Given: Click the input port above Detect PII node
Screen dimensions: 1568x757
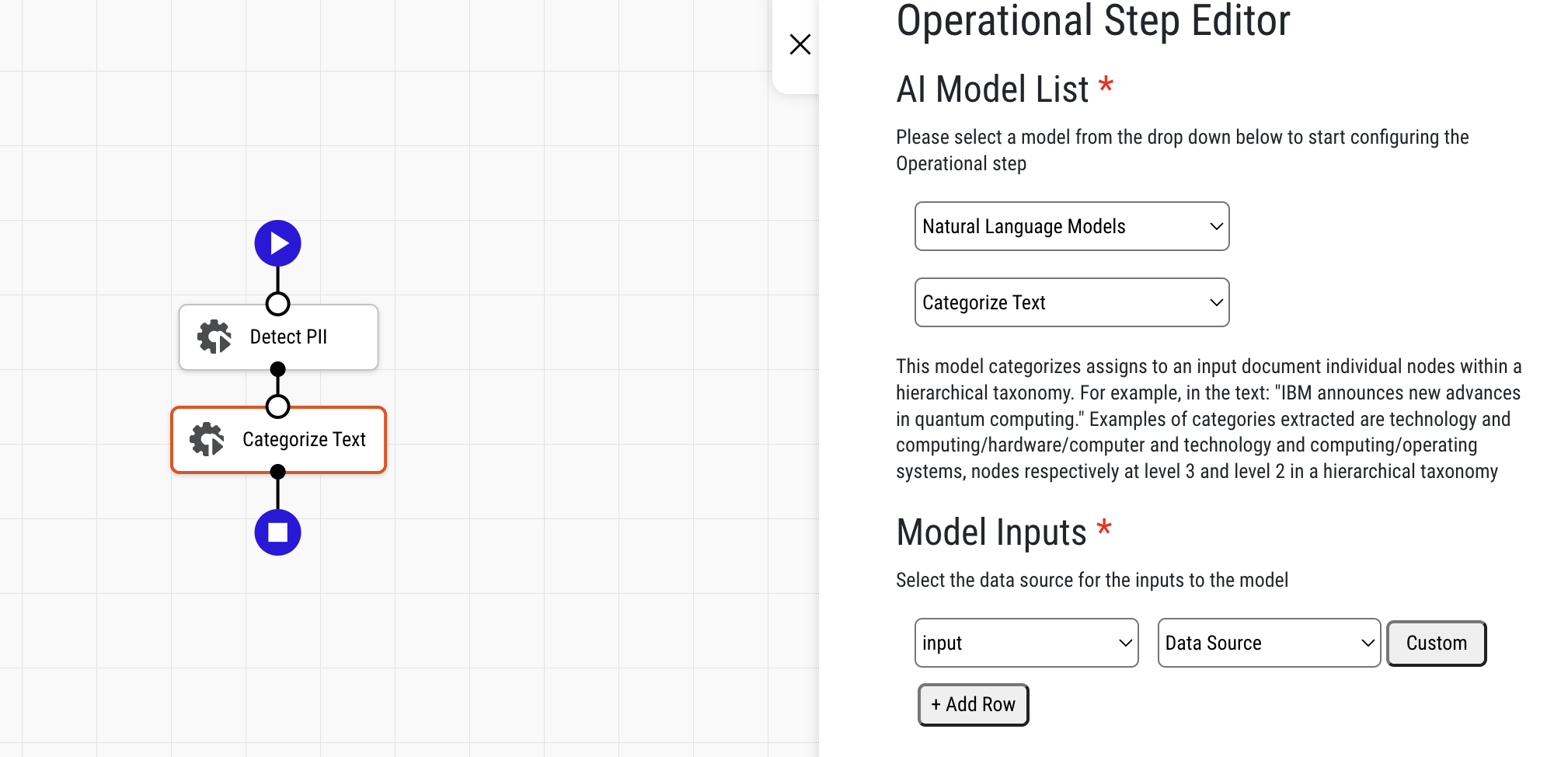Looking at the screenshot, I should (x=277, y=304).
